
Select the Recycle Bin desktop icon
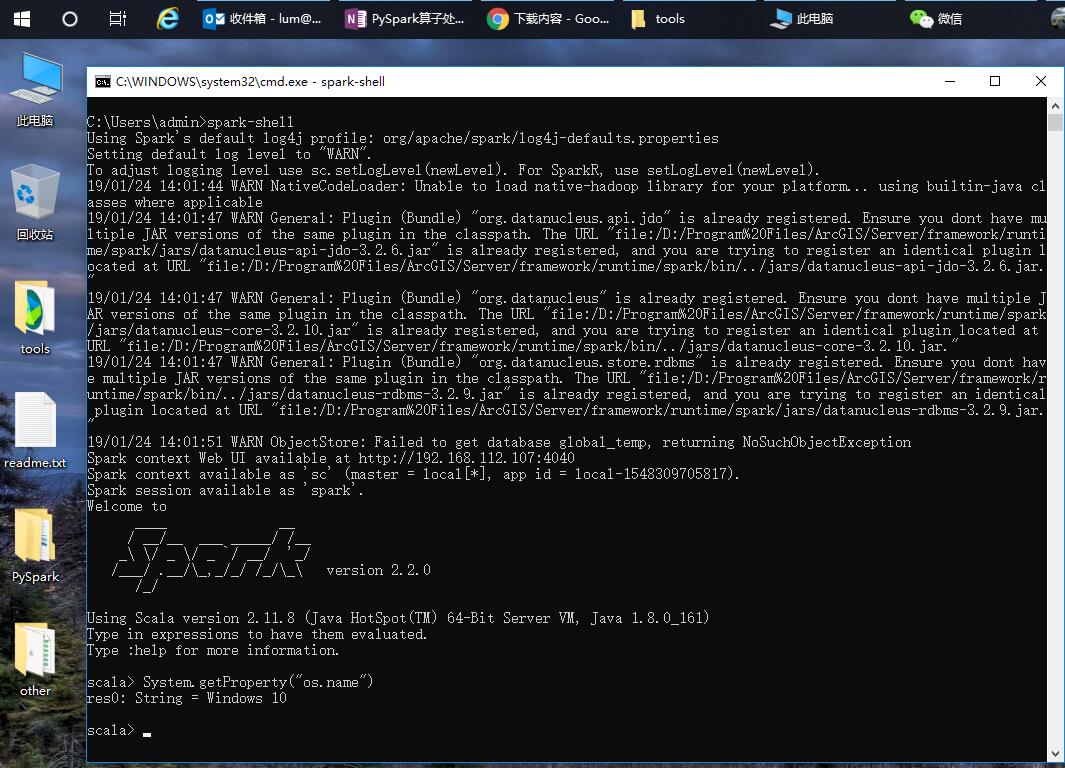coord(35,204)
